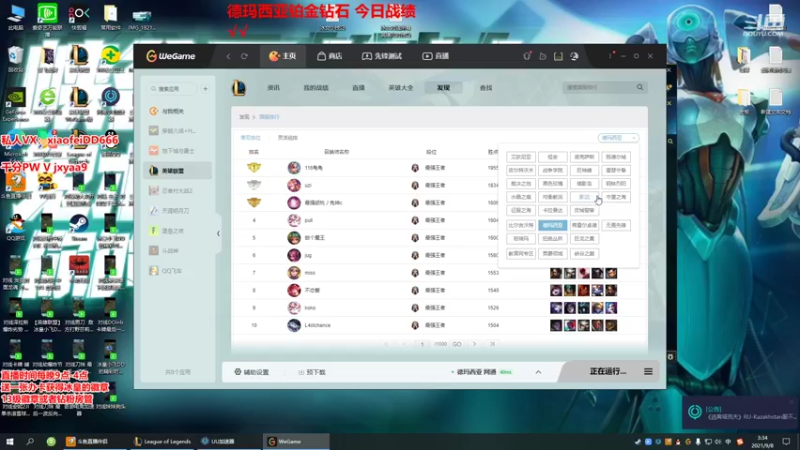Choose server 黑色玫瑰 in the list
The height and width of the screenshot is (450, 800).
553,184
